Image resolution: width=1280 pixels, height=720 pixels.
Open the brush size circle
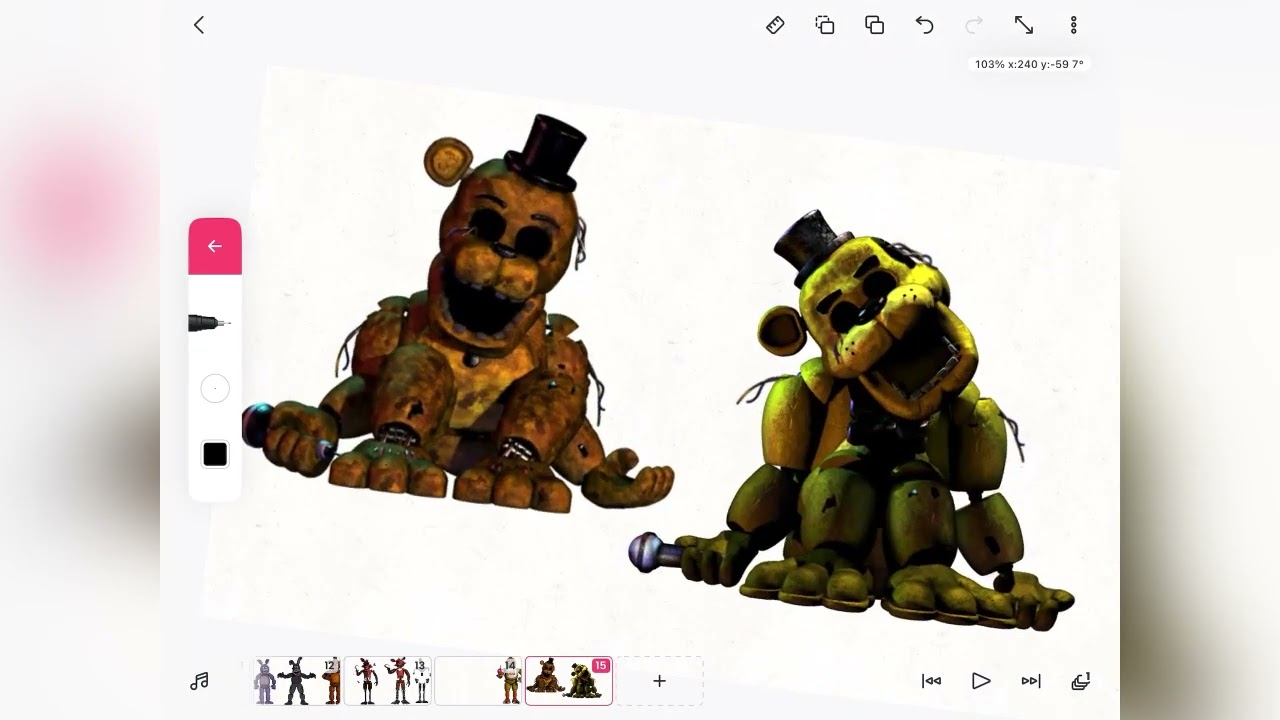point(215,388)
